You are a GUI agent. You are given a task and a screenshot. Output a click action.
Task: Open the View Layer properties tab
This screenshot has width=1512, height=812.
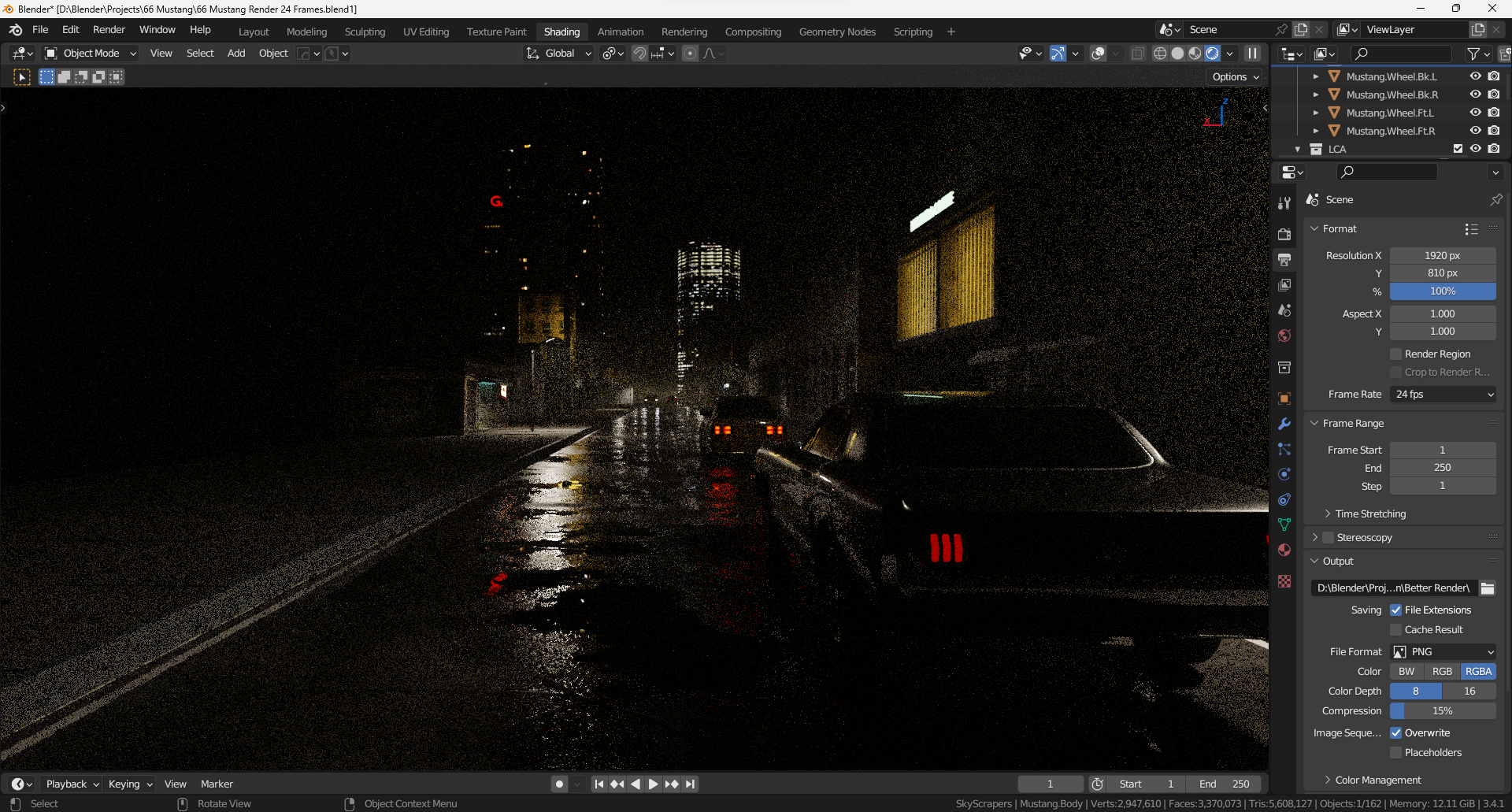coord(1284,285)
